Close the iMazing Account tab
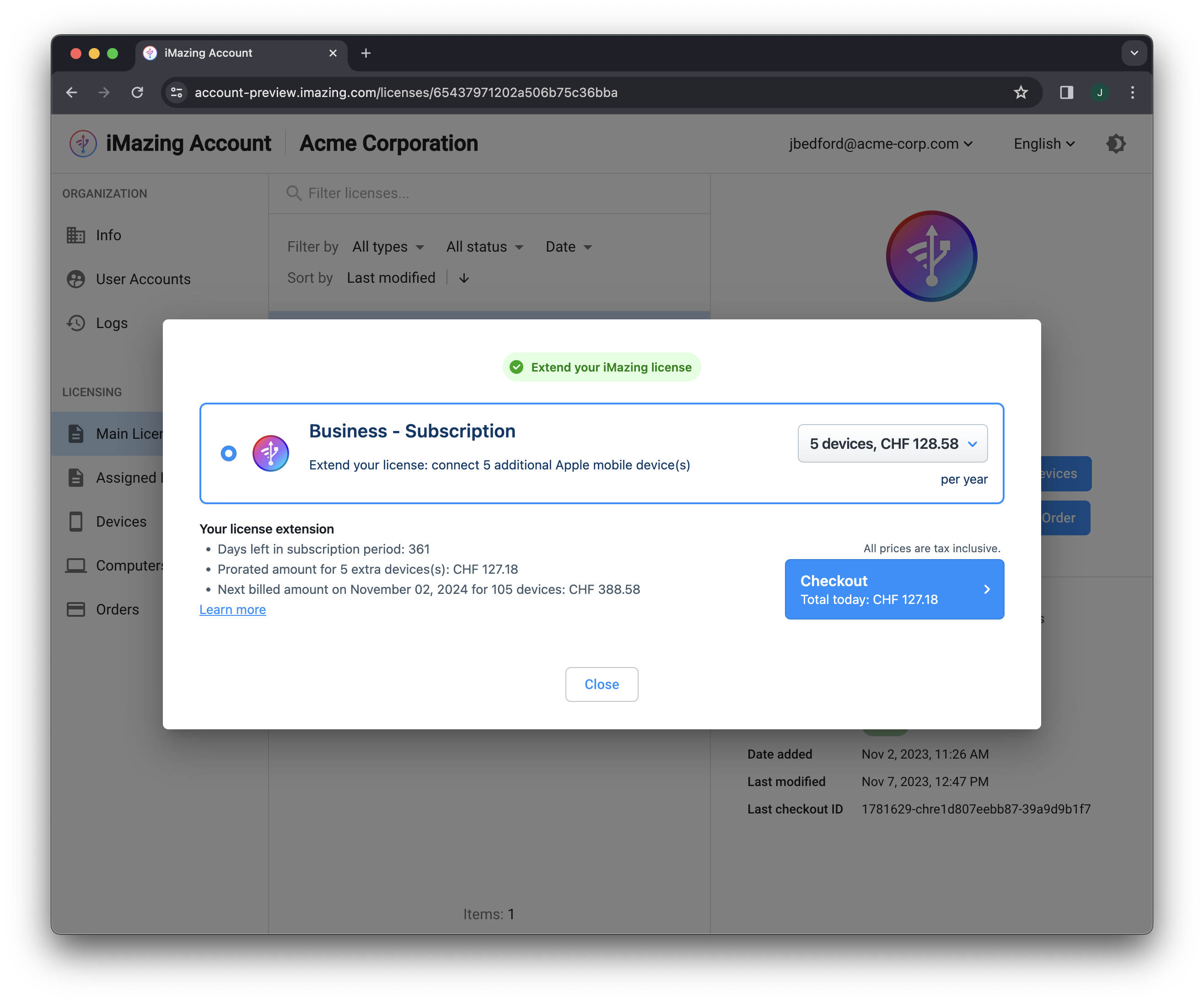Image resolution: width=1204 pixels, height=1002 pixels. pos(333,53)
